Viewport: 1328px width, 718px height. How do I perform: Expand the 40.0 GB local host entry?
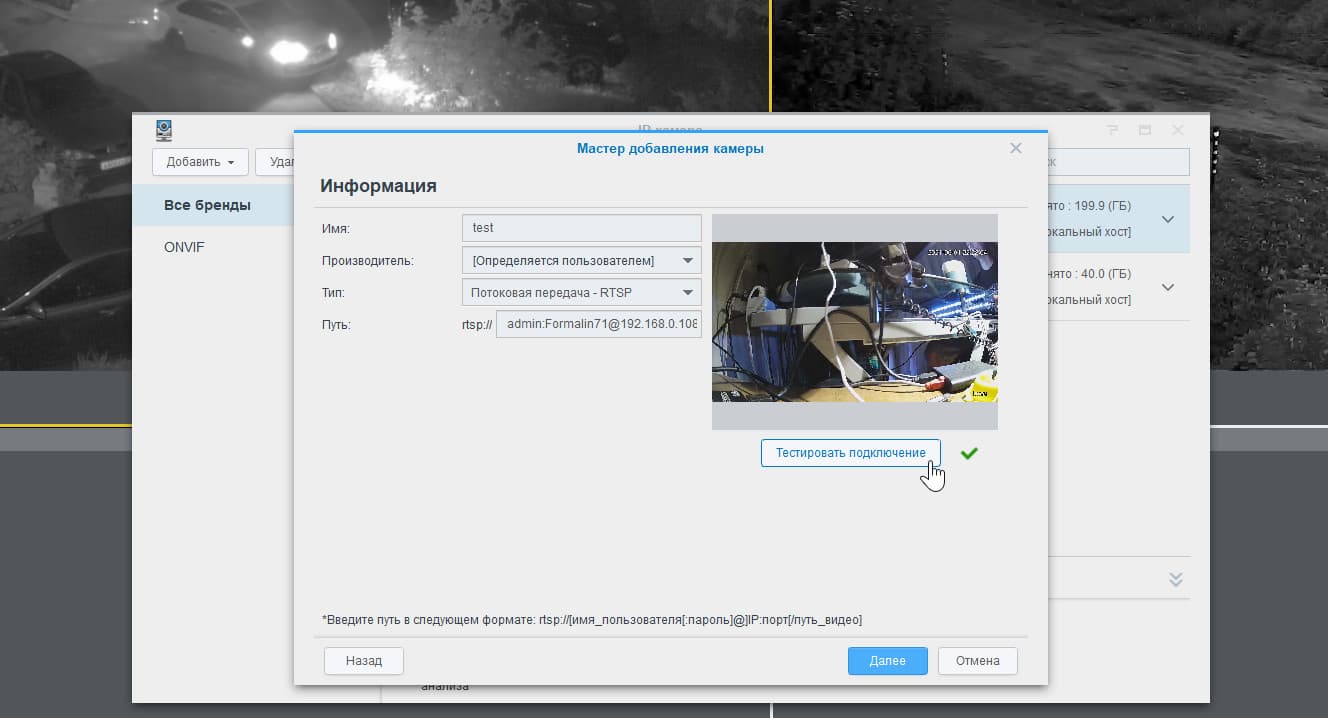tap(1167, 287)
